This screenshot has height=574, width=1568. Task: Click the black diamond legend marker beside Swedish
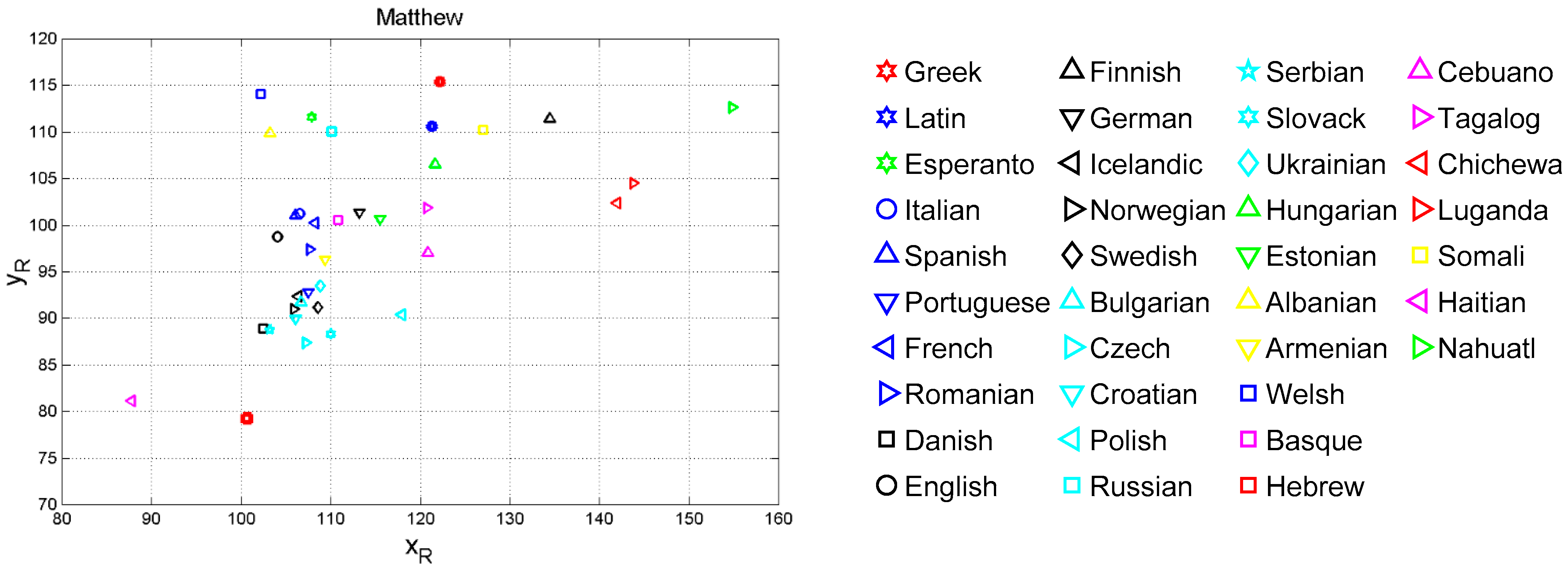click(x=1072, y=256)
